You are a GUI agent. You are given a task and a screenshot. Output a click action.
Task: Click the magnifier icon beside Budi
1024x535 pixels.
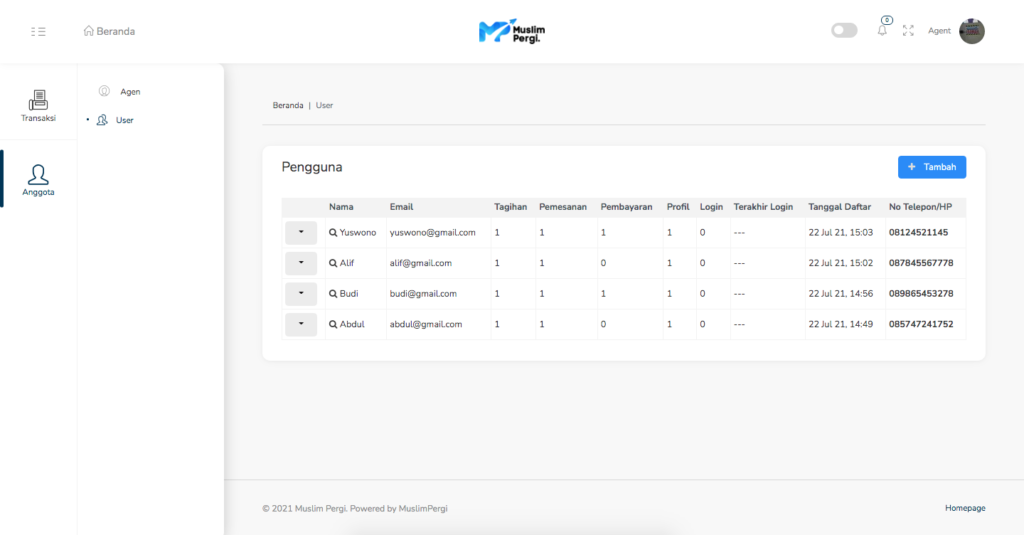pos(334,294)
